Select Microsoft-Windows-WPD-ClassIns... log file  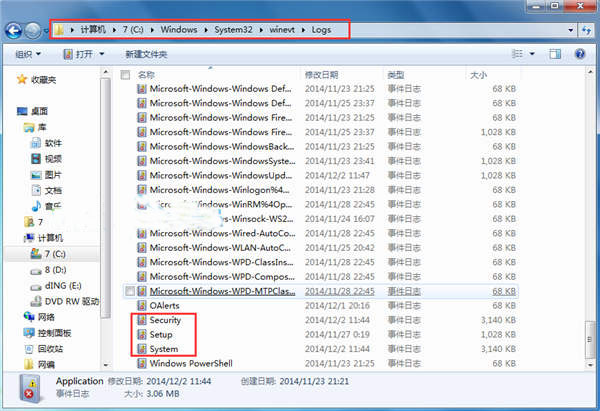[222, 262]
